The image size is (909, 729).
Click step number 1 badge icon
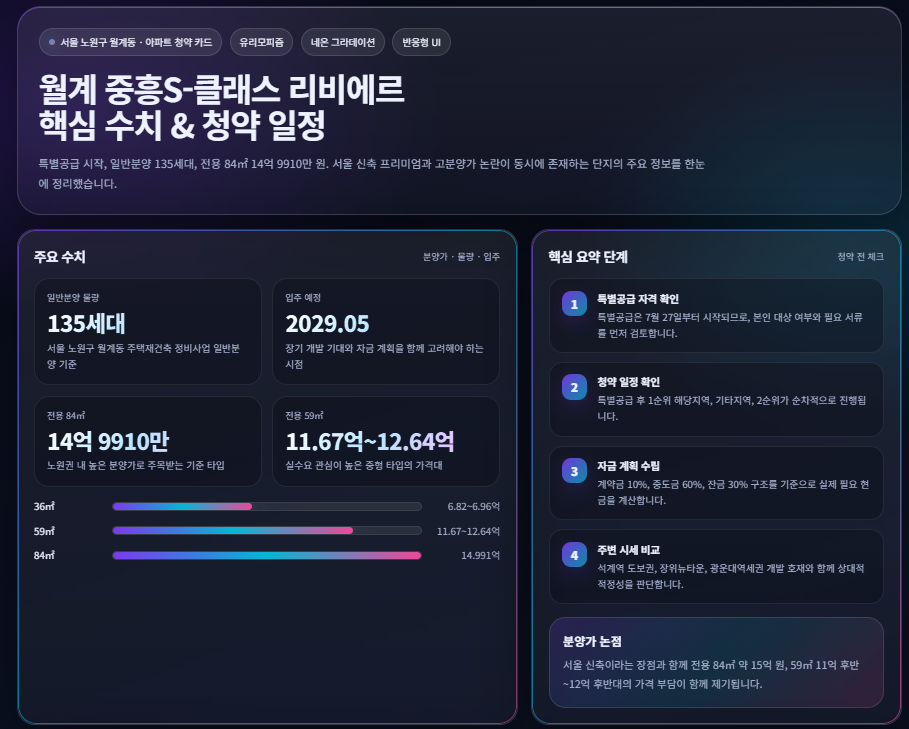574,304
